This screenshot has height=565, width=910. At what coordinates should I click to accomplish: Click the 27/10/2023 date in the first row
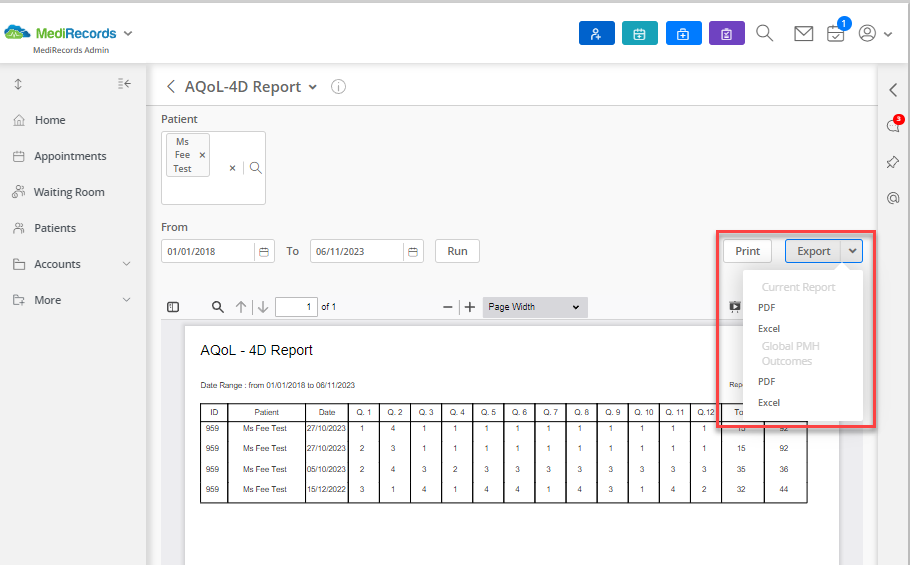click(x=326, y=428)
